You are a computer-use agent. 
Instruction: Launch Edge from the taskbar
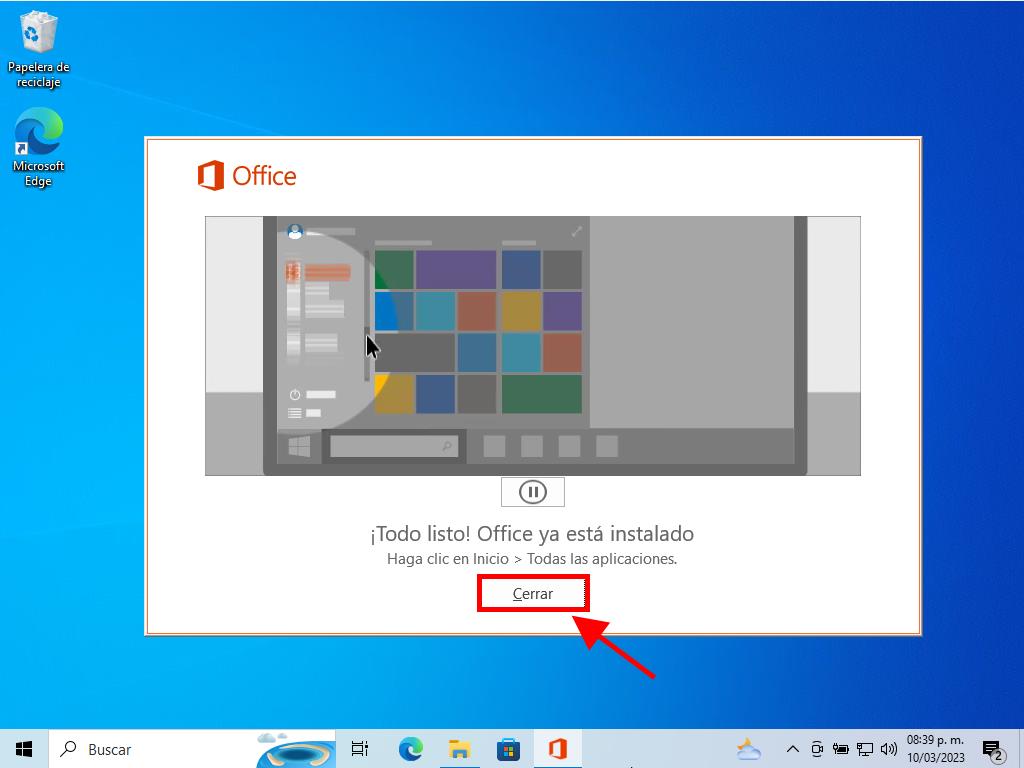[410, 748]
